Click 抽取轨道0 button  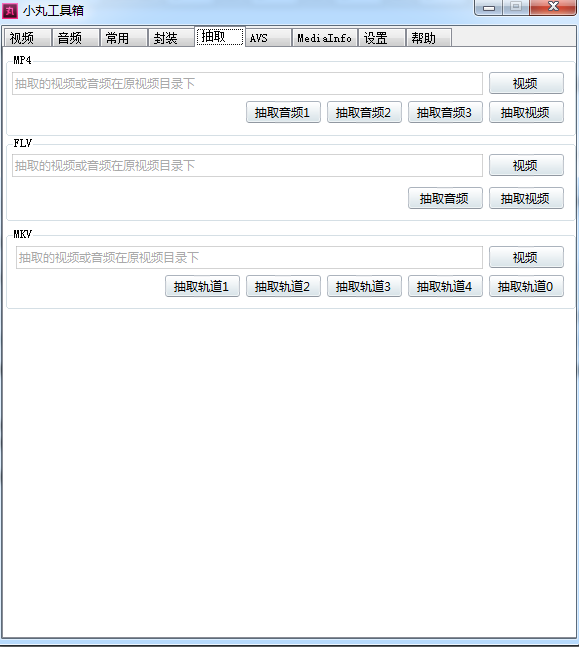pos(526,286)
